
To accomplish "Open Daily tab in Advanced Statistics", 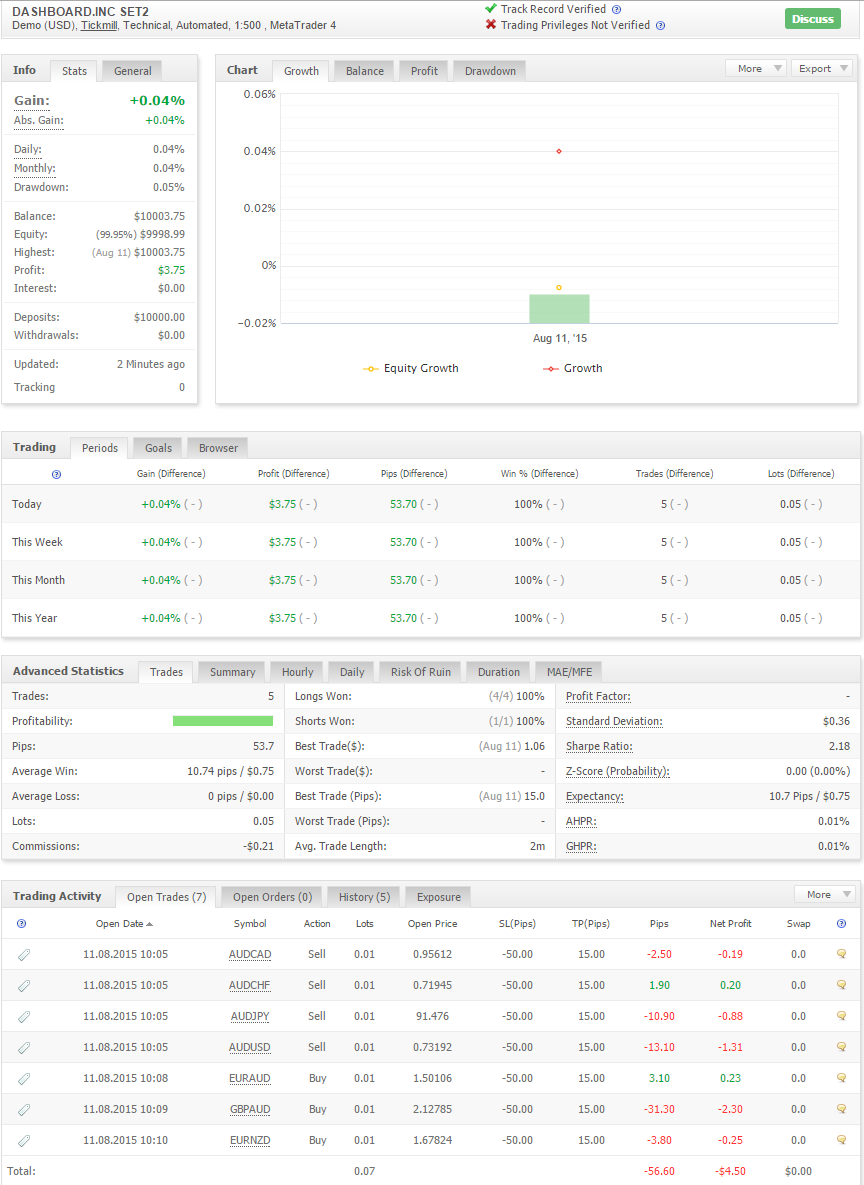I will click(x=351, y=672).
